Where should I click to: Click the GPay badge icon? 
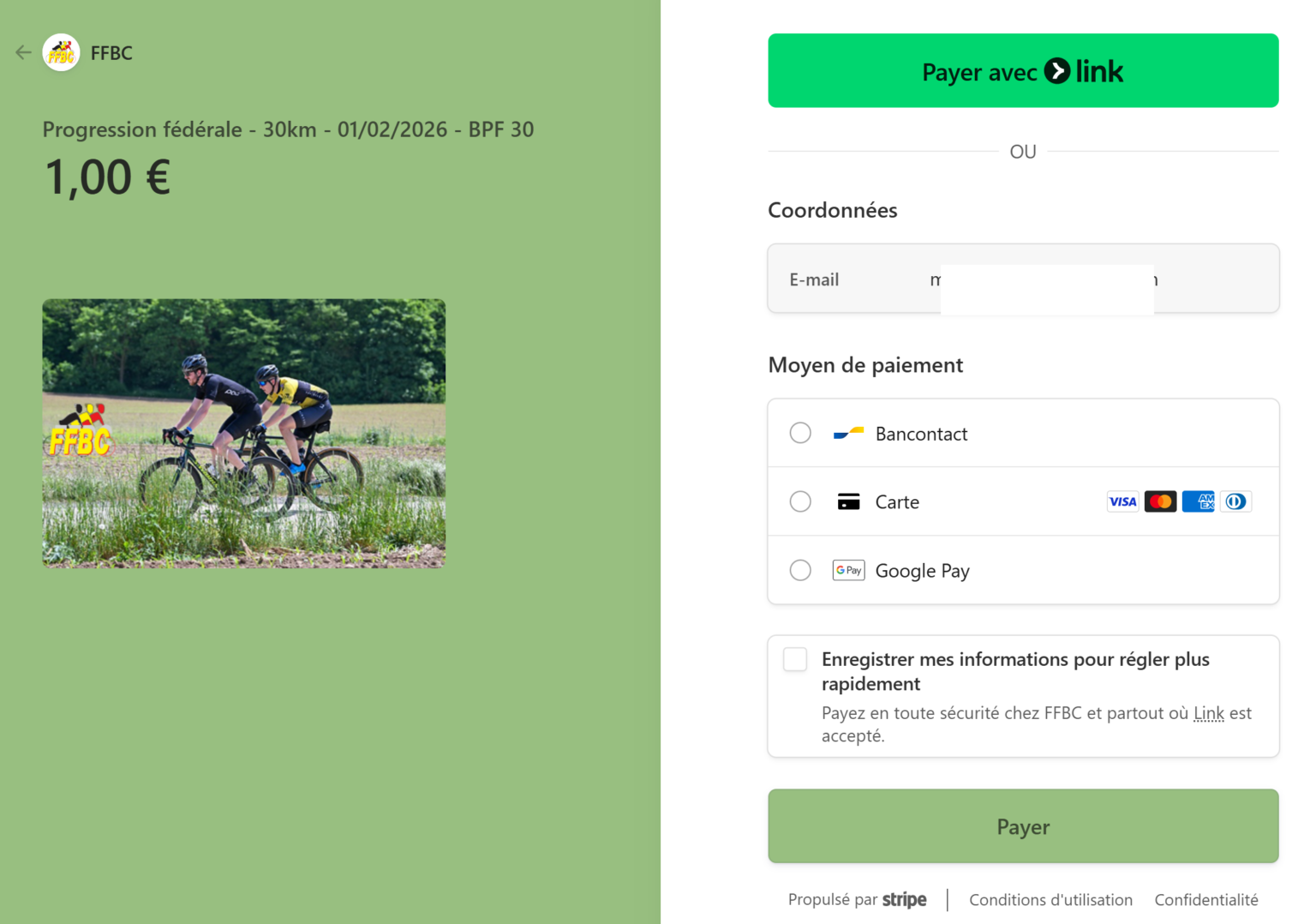(x=848, y=571)
